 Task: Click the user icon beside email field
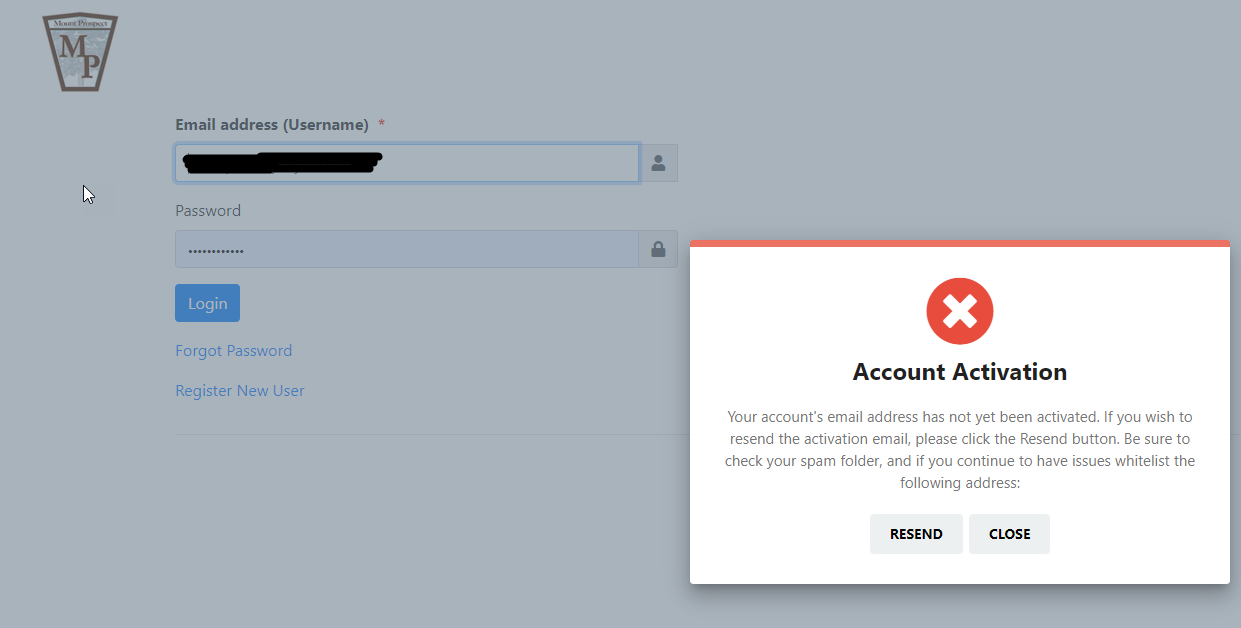658,163
